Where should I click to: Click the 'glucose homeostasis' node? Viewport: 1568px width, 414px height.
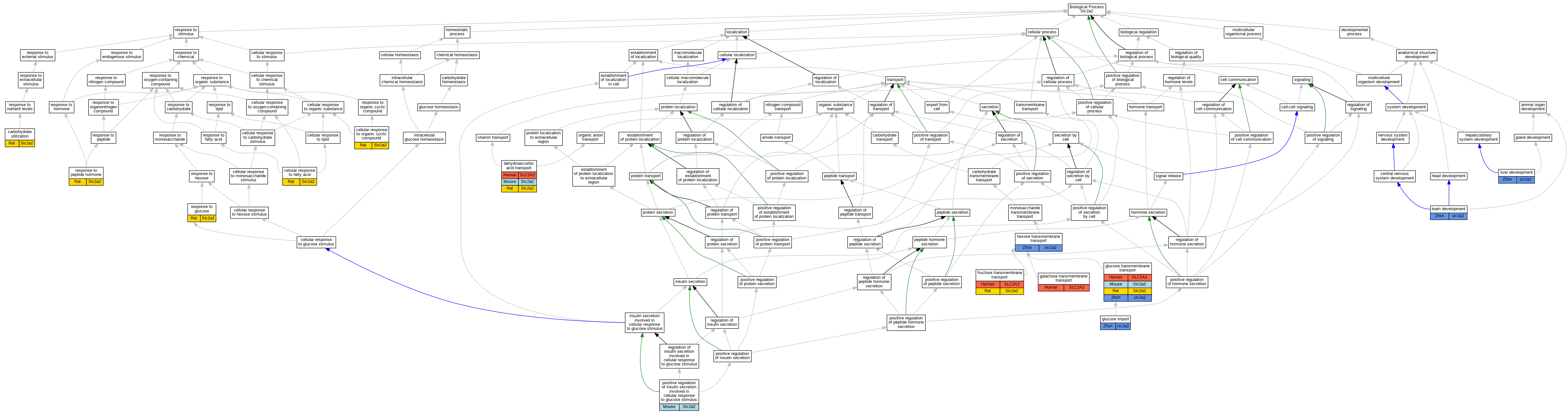pyautogui.click(x=438, y=107)
